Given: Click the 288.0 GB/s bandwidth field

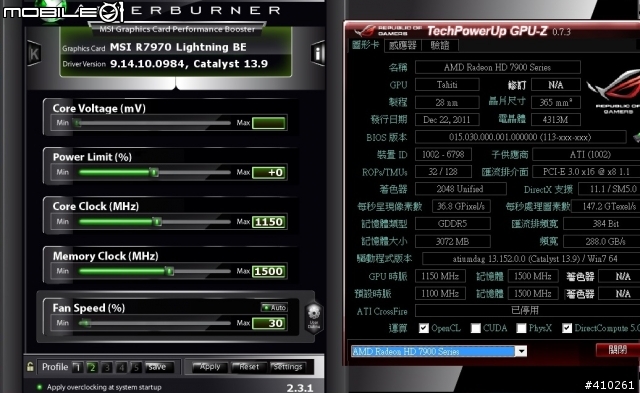Looking at the screenshot, I should coord(602,241).
